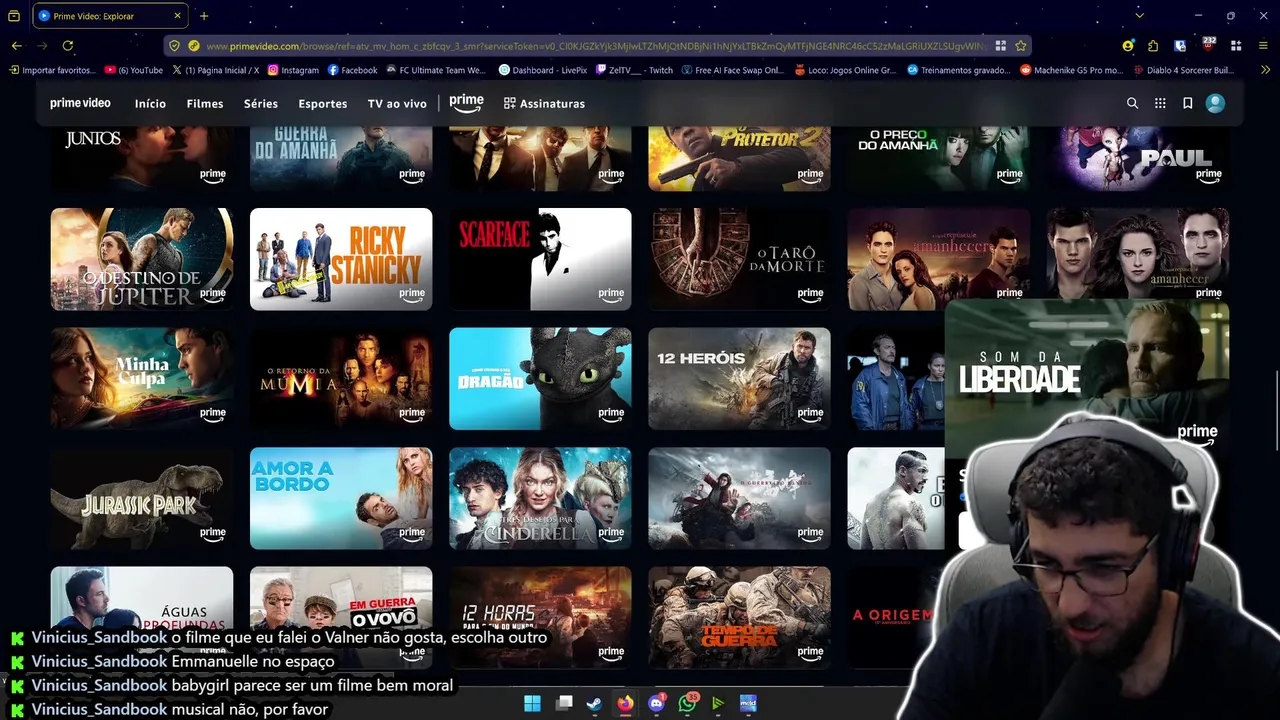
Task: Open the Página Inicial / X bookmark
Action: point(215,70)
